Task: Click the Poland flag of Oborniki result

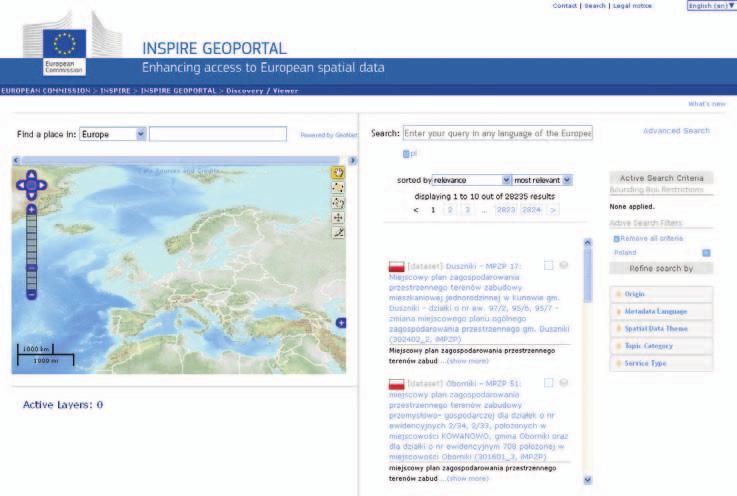Action: [397, 384]
